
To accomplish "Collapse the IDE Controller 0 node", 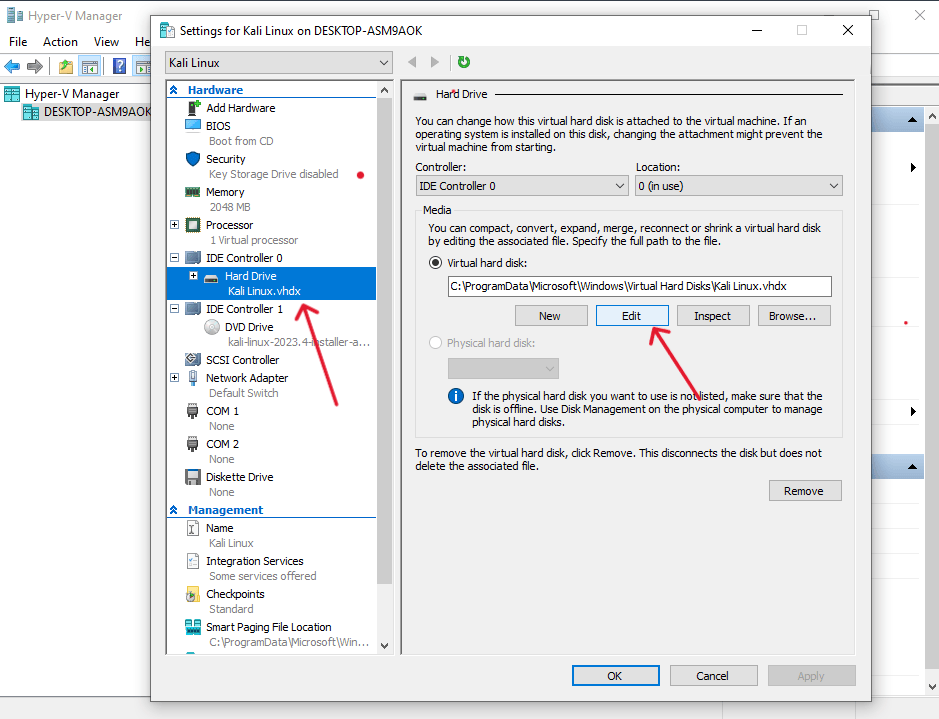I will tap(174, 258).
